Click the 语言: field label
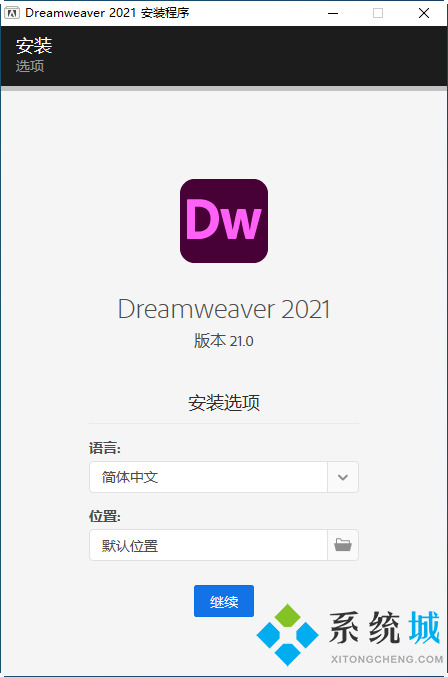Viewport: 448px width, 677px height. 105,448
